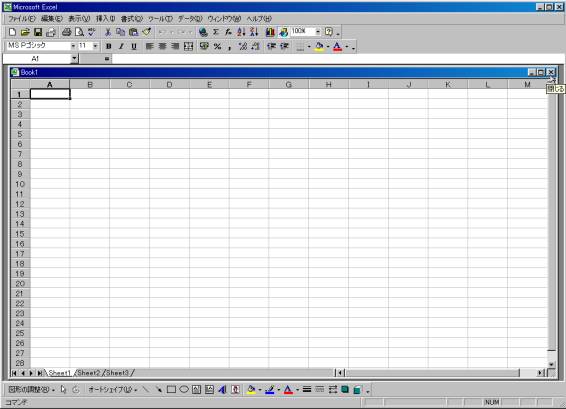This screenshot has height=409, width=566.
Task: Click the Sort Descending icon
Action: (x=254, y=32)
